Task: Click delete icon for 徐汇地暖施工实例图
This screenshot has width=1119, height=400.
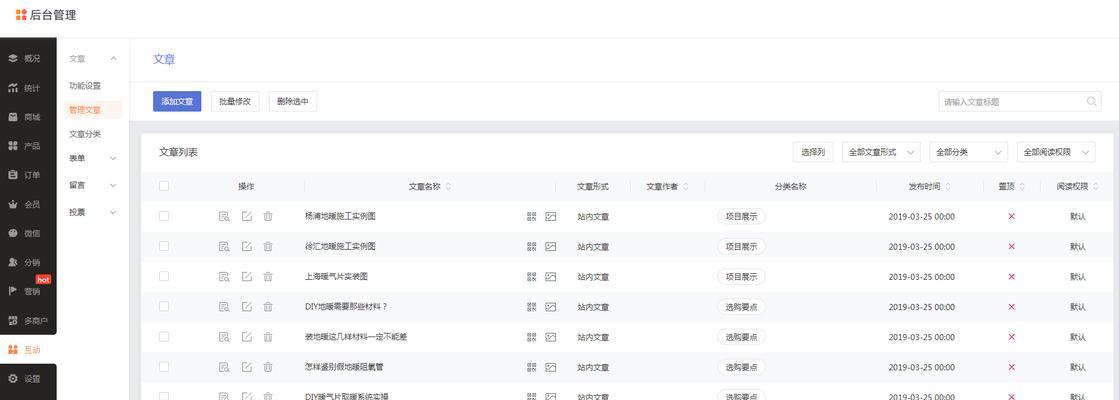Action: coord(268,246)
